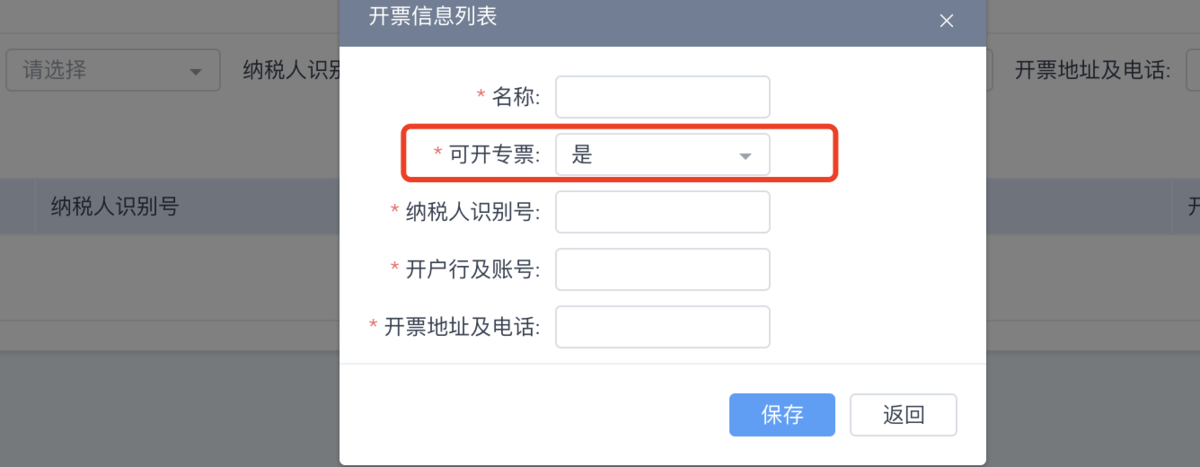Click the 名称 input field
The image size is (1200, 467).
click(663, 97)
